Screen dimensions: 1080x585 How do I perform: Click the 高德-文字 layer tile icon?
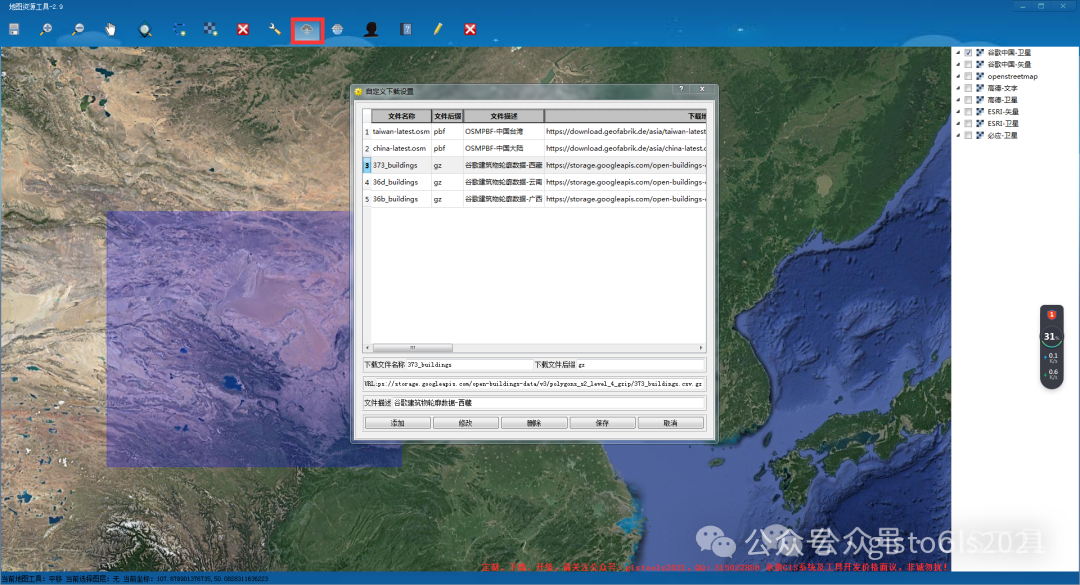click(x=979, y=88)
